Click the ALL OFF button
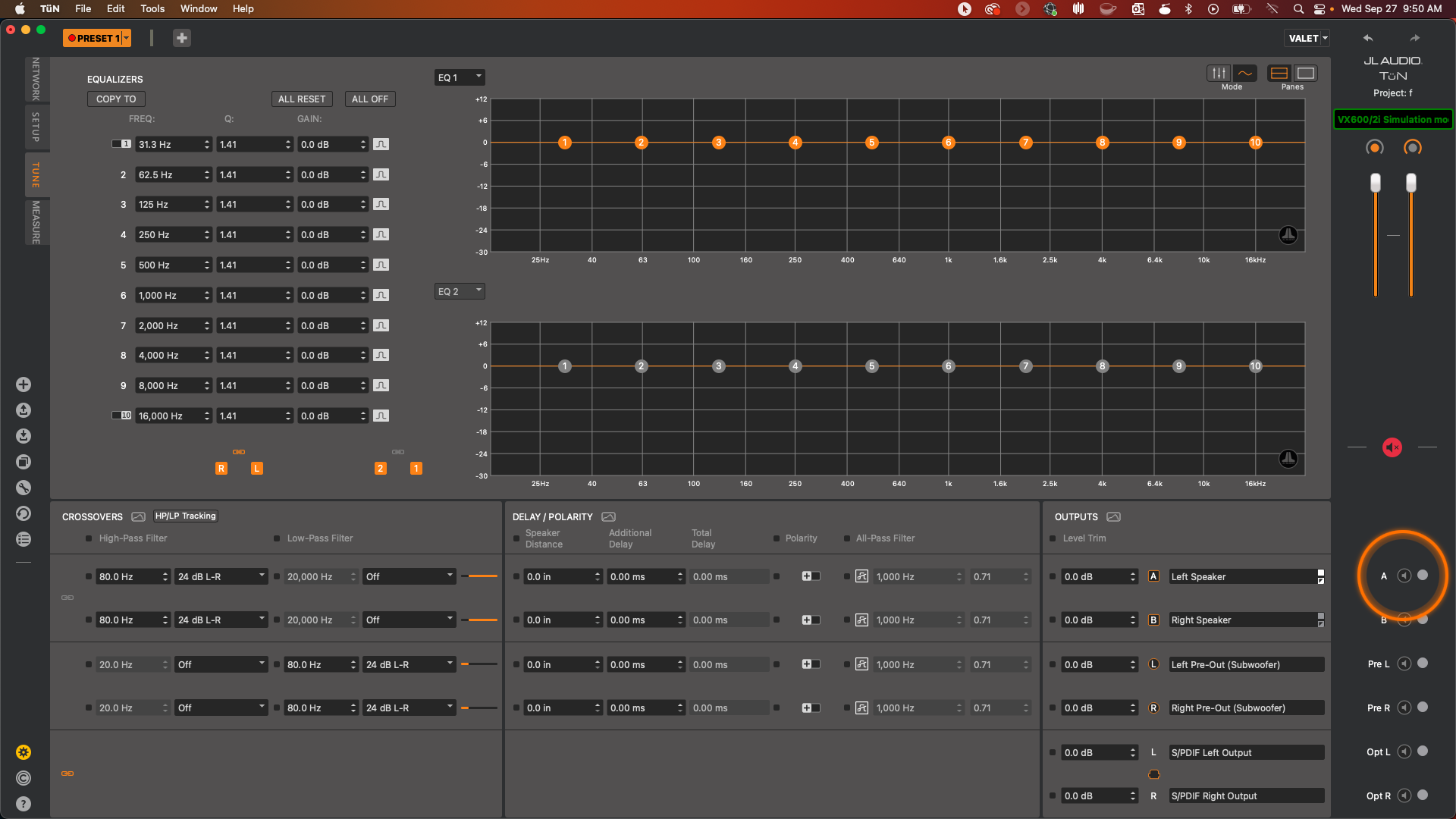The width and height of the screenshot is (1456, 819). tap(370, 99)
